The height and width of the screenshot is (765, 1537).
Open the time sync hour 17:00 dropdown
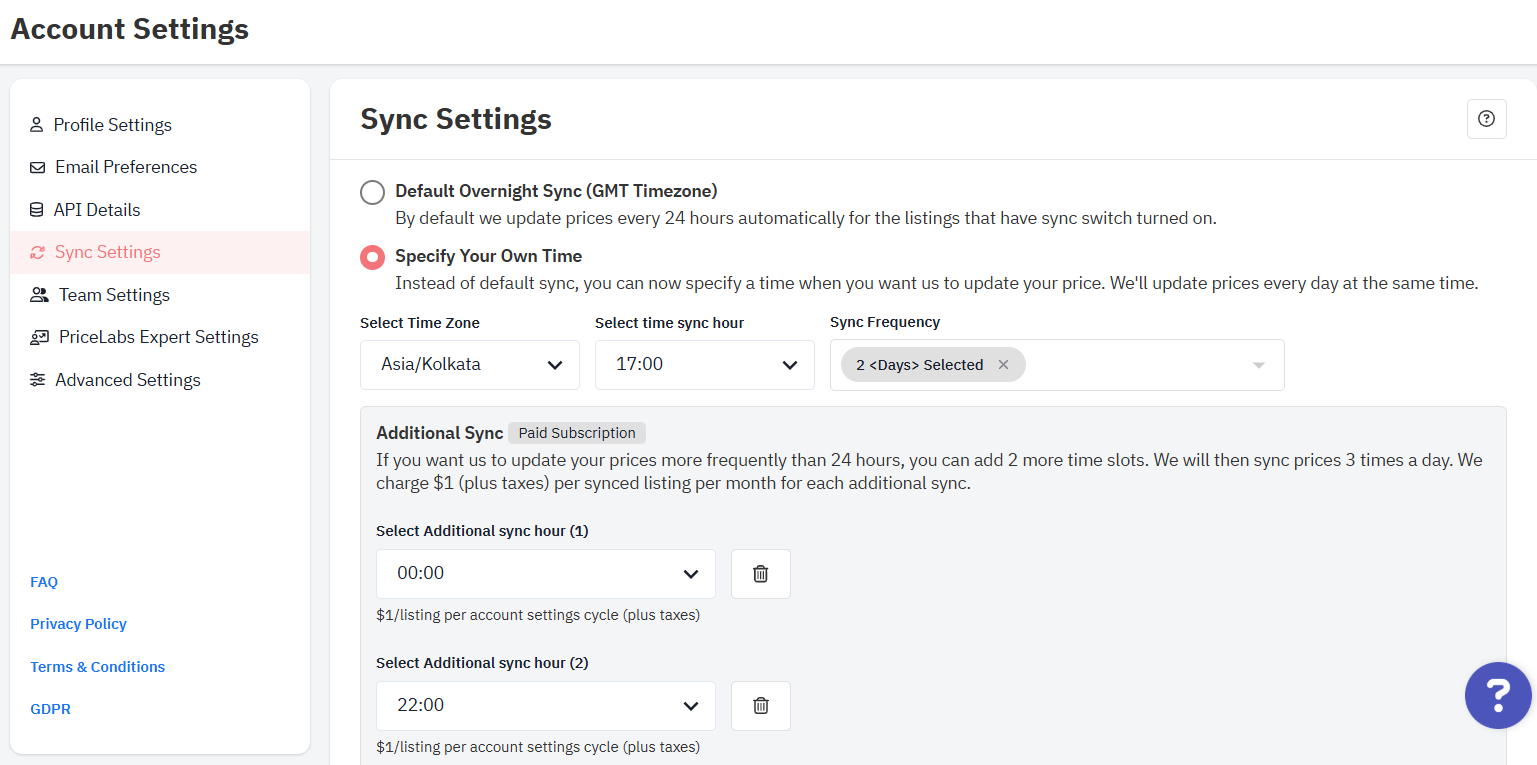(704, 365)
